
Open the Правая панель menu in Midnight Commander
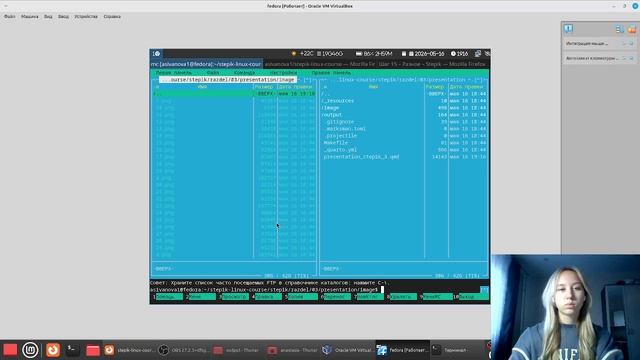coord(331,73)
